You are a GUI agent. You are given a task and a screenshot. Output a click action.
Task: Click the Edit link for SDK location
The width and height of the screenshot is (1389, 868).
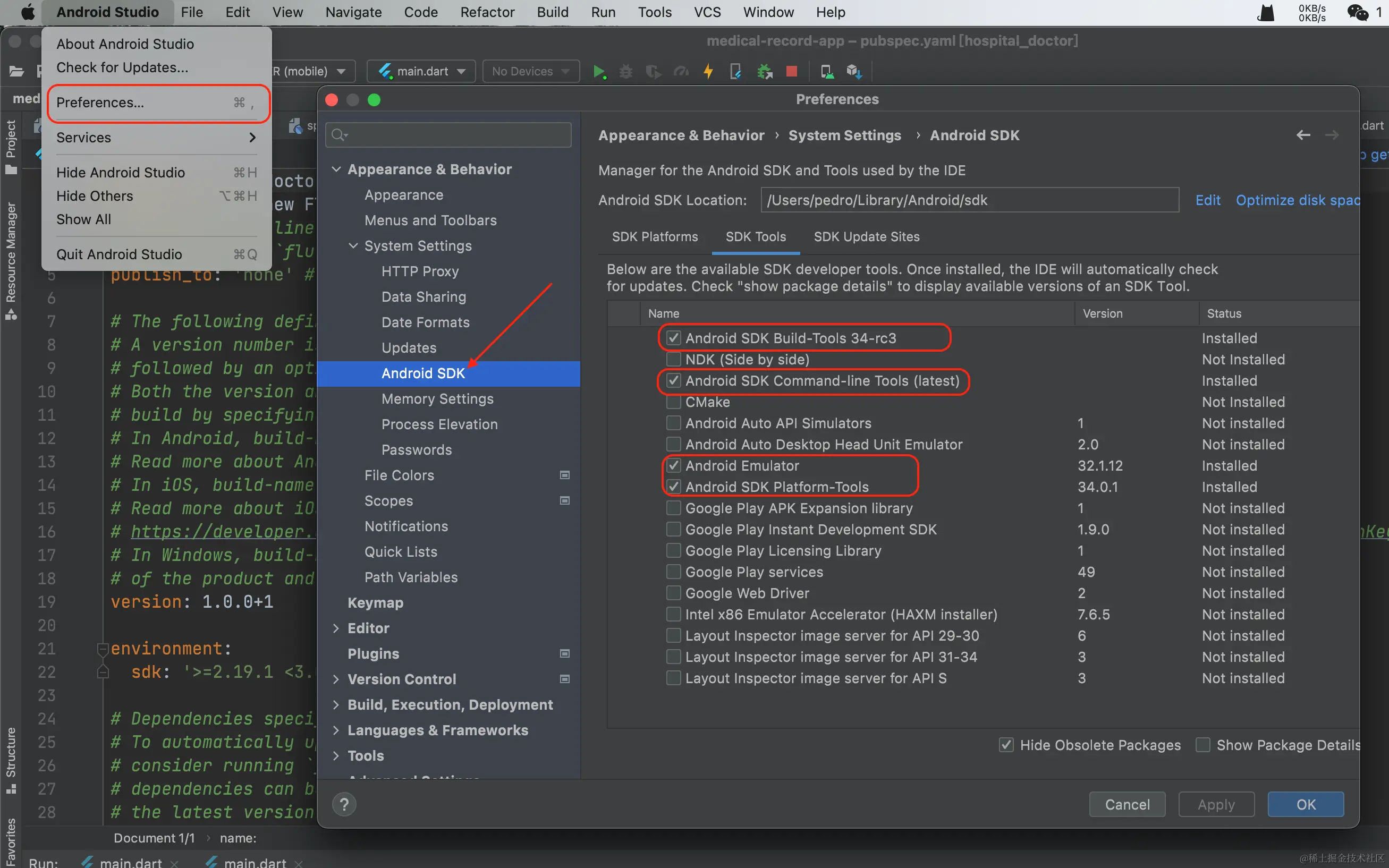pyautogui.click(x=1208, y=200)
